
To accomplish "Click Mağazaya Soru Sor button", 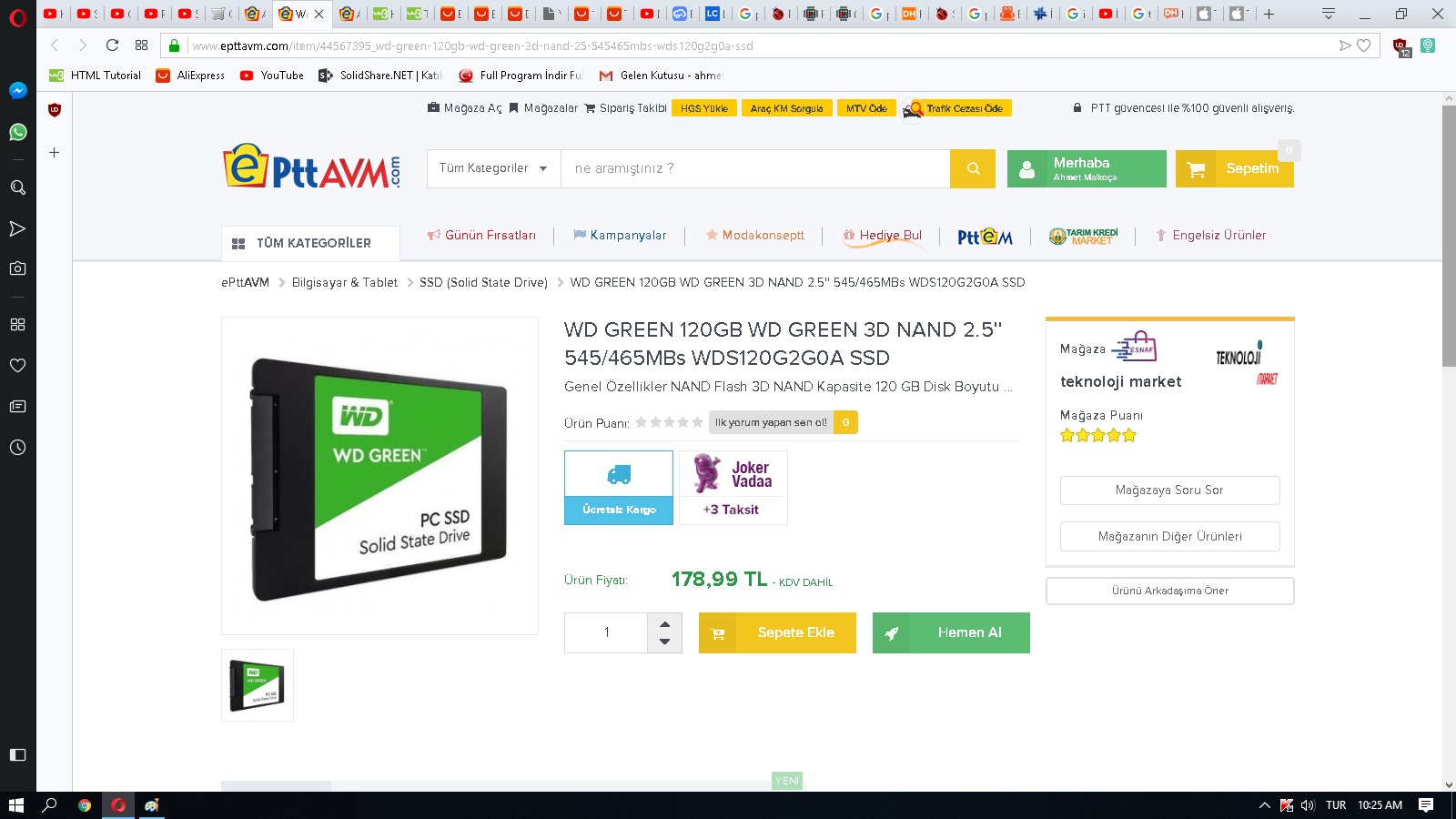I will [1169, 490].
